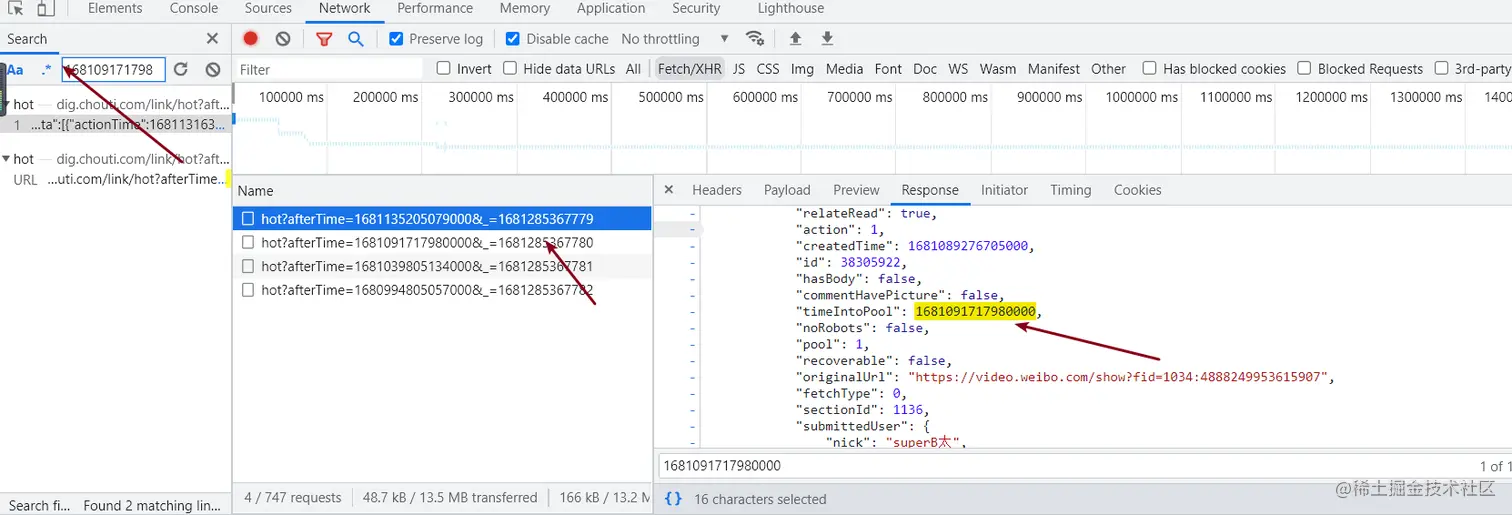The width and height of the screenshot is (1512, 515).
Task: Toggle the device toolbar icon
Action: pyautogui.click(x=46, y=9)
